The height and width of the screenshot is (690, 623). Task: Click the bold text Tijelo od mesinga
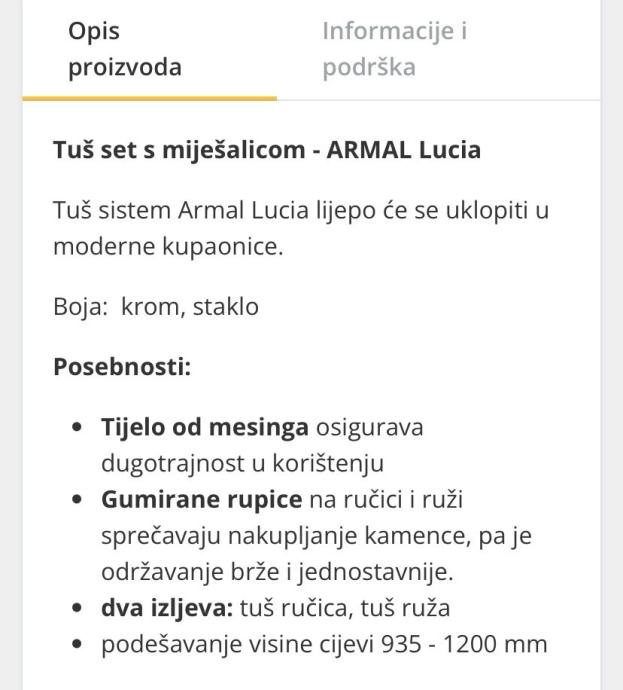(x=204, y=427)
